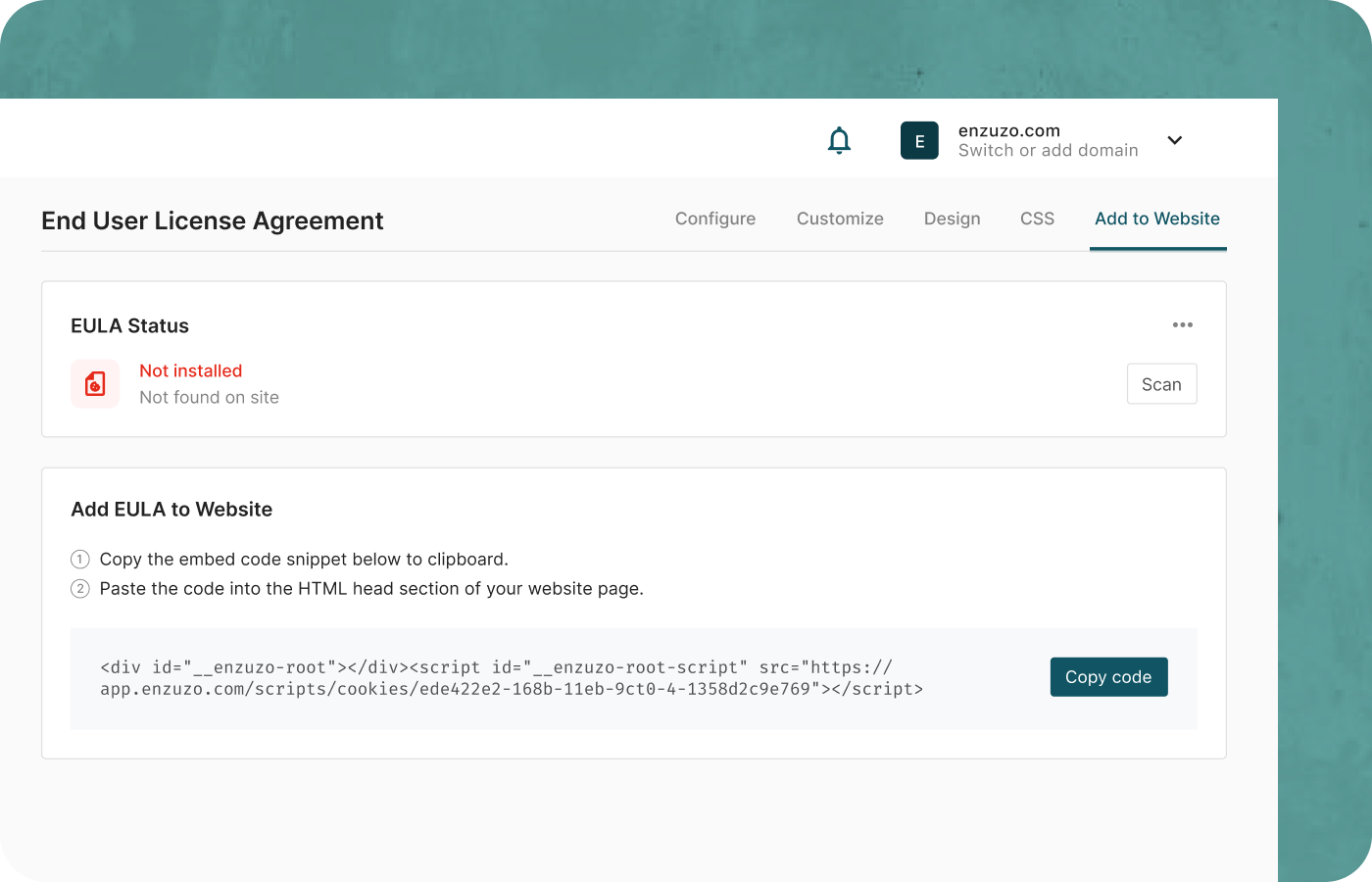Select the red EULA document status icon
The height and width of the screenshot is (882, 1372).
click(x=94, y=383)
